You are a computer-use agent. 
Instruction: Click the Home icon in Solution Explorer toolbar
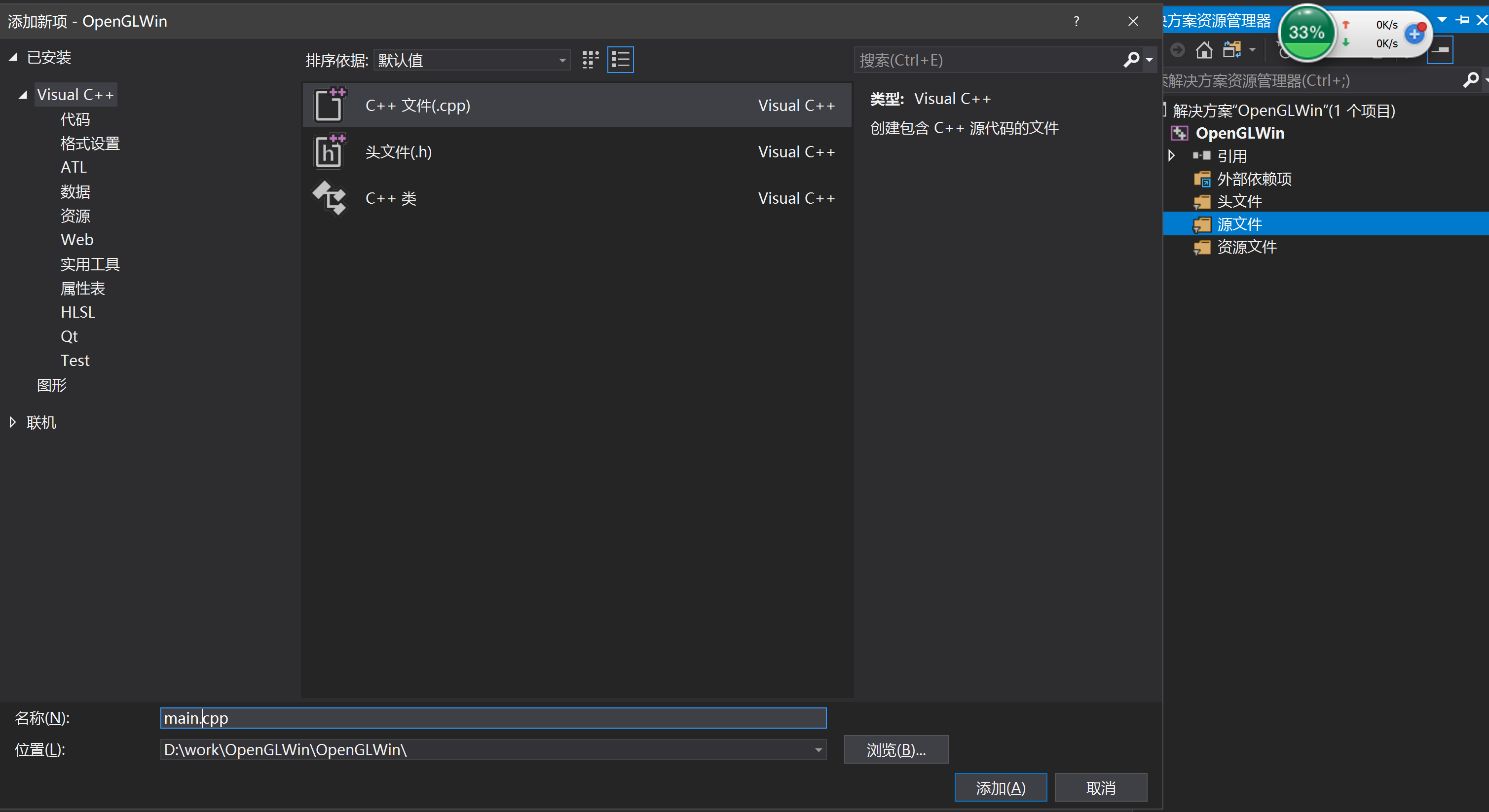1205,50
